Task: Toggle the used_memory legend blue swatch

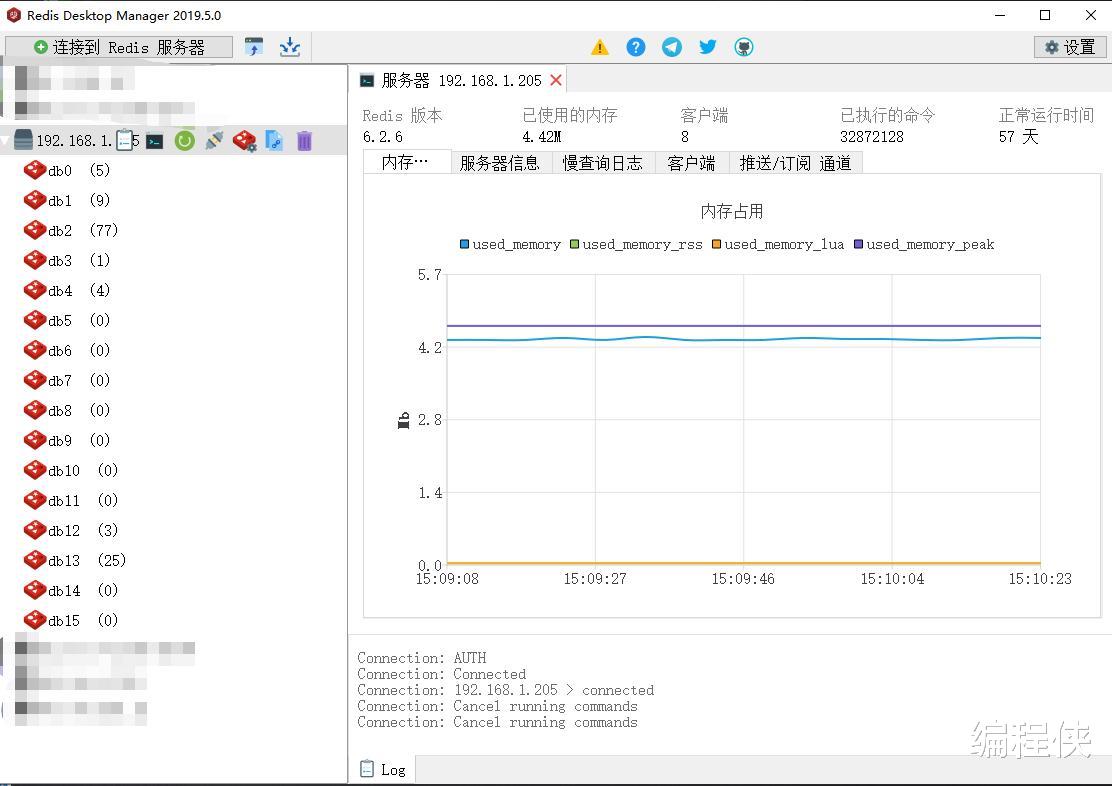Action: 465,244
